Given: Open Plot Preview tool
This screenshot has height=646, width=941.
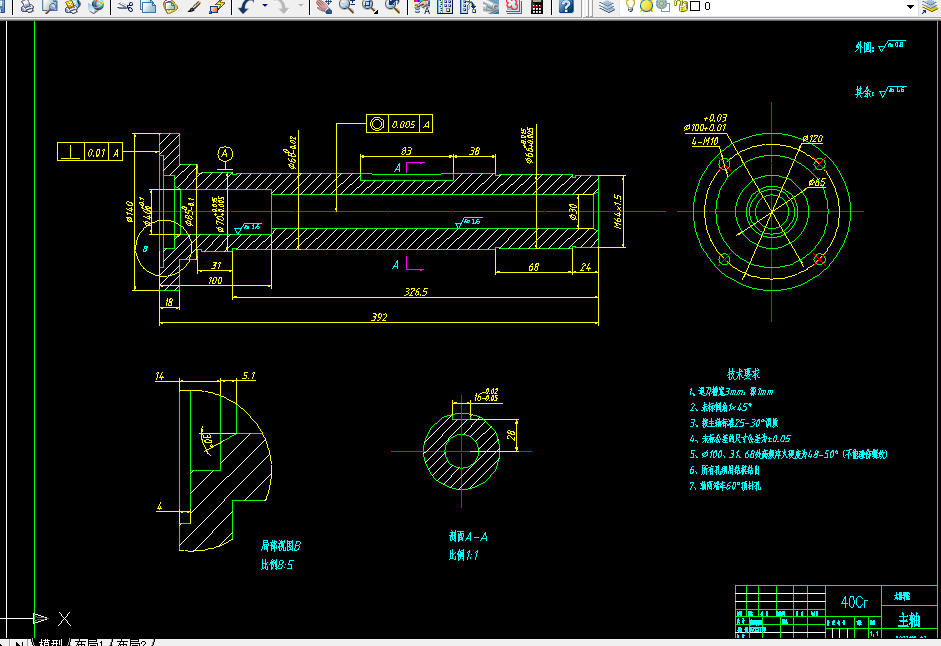Looking at the screenshot, I should click(x=50, y=7).
